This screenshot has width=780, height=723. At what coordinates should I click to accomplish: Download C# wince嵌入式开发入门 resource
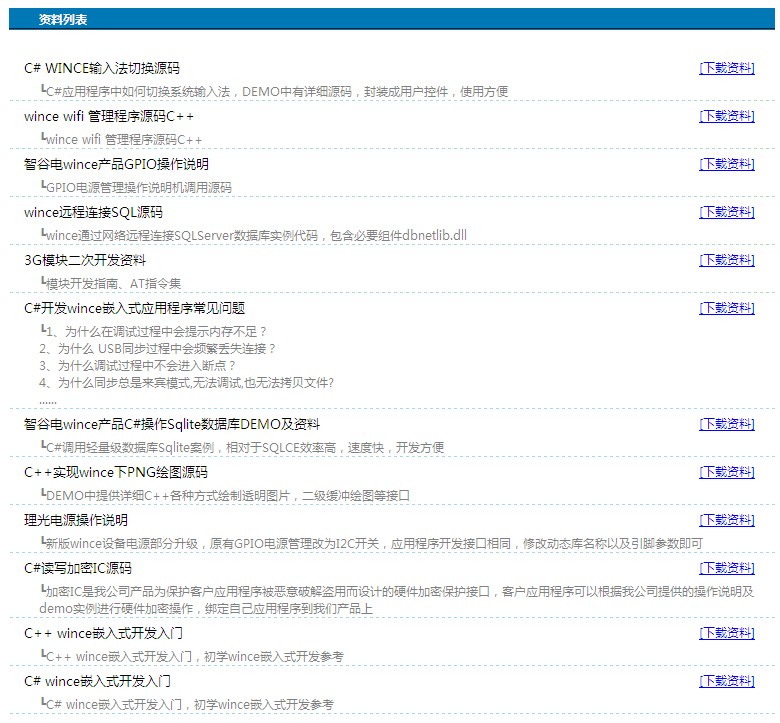coord(727,681)
